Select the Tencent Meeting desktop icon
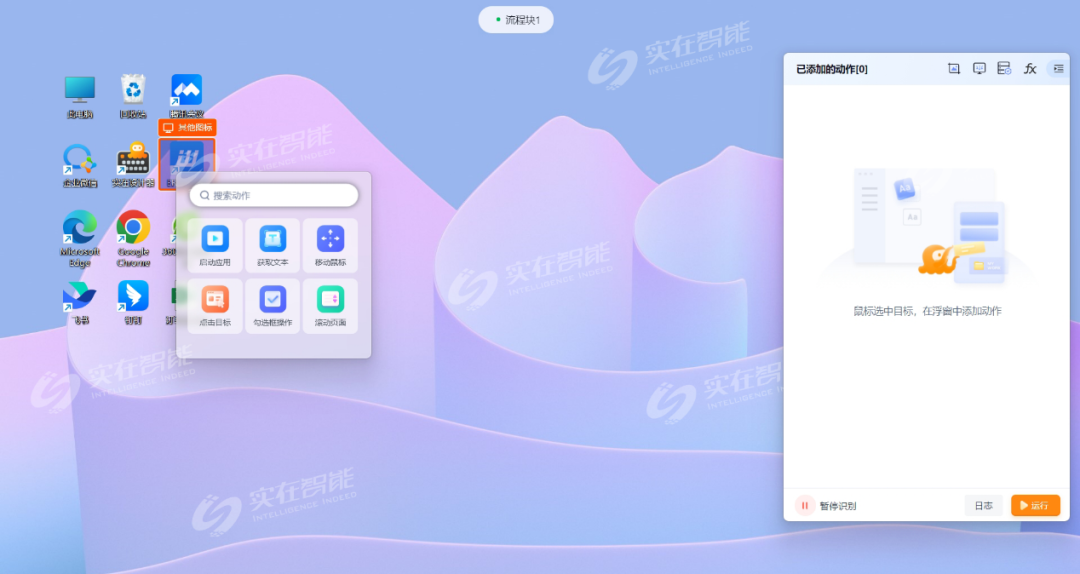Screen dimensions: 1080x574 [x=187, y=96]
